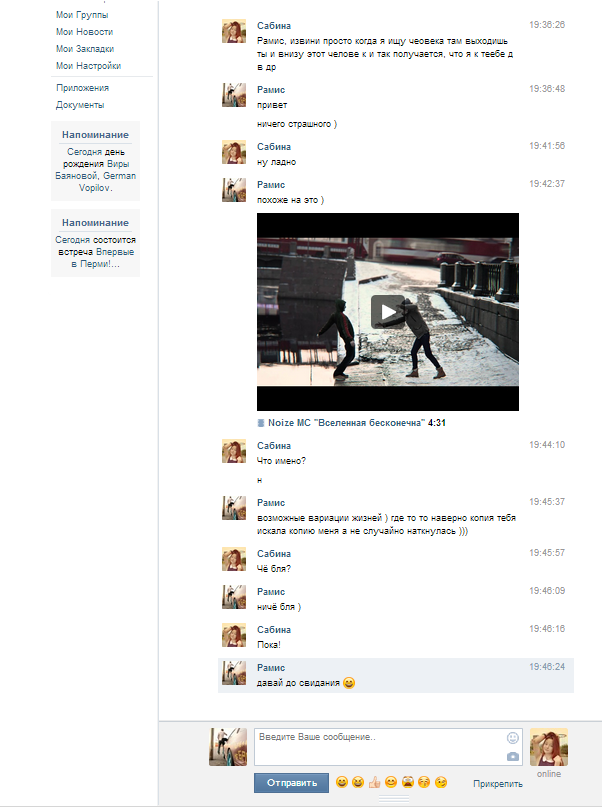Send the message with Отправить button
Viewport: 602px width, 808px height.
291,783
